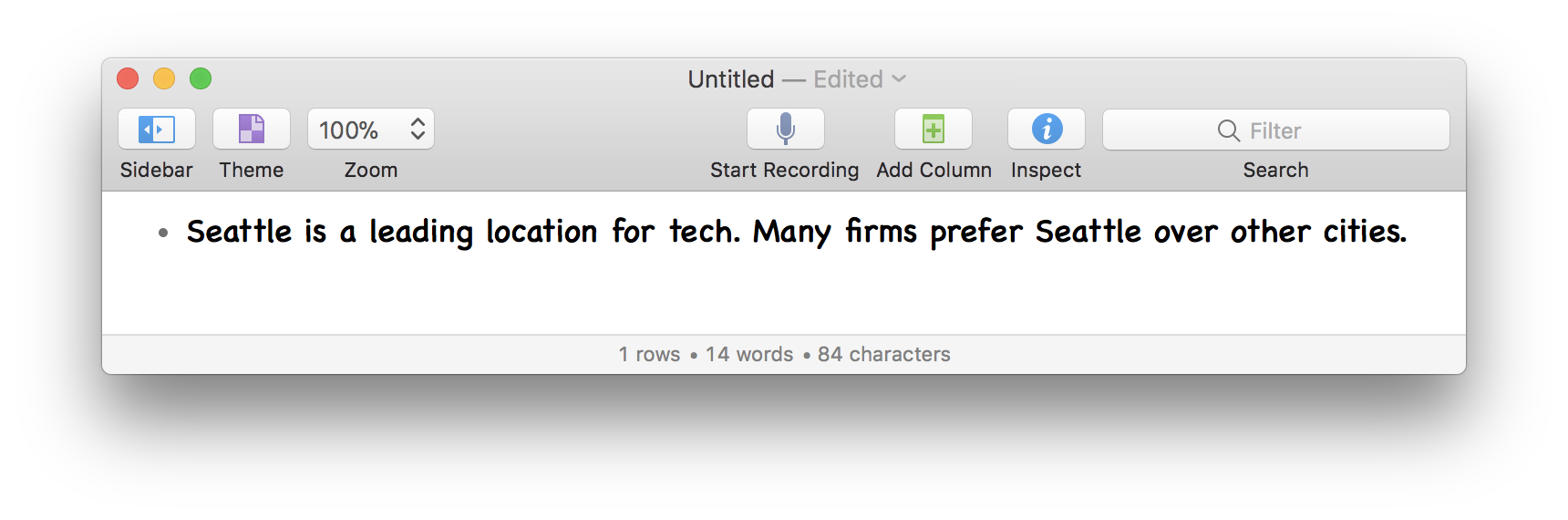Click the word count in the status bar
The height and width of the screenshot is (520, 1568).
tap(749, 354)
